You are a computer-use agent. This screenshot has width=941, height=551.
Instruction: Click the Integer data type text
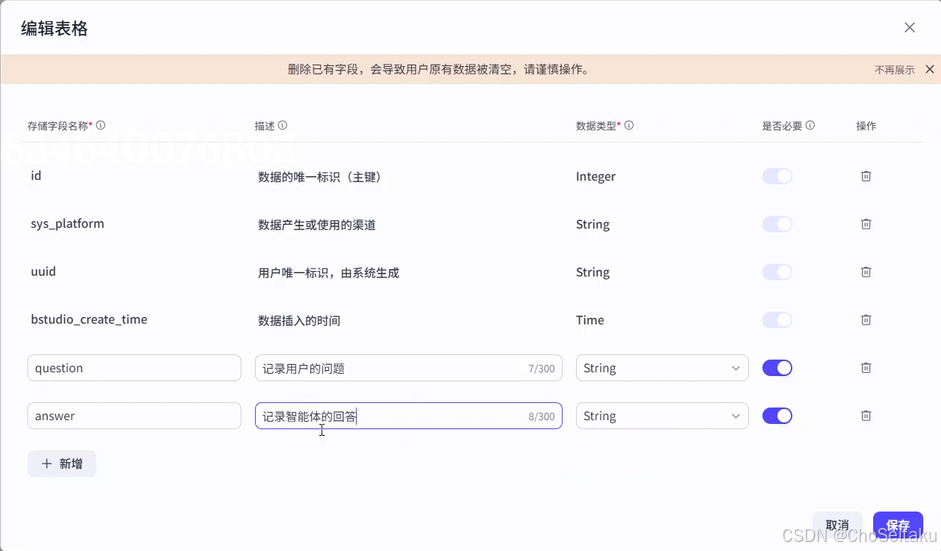coord(596,176)
